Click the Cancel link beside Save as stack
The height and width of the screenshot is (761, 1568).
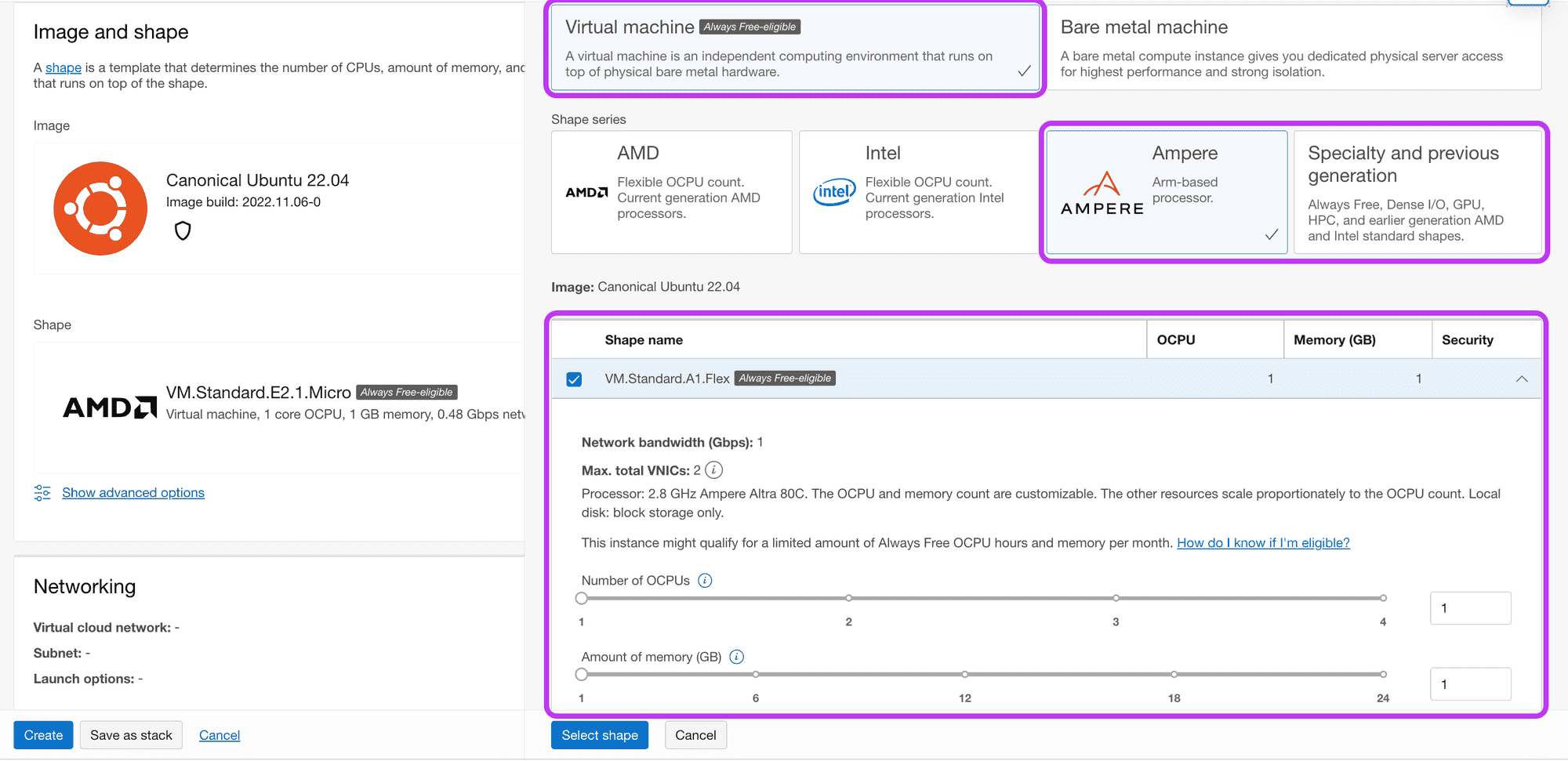click(x=220, y=735)
